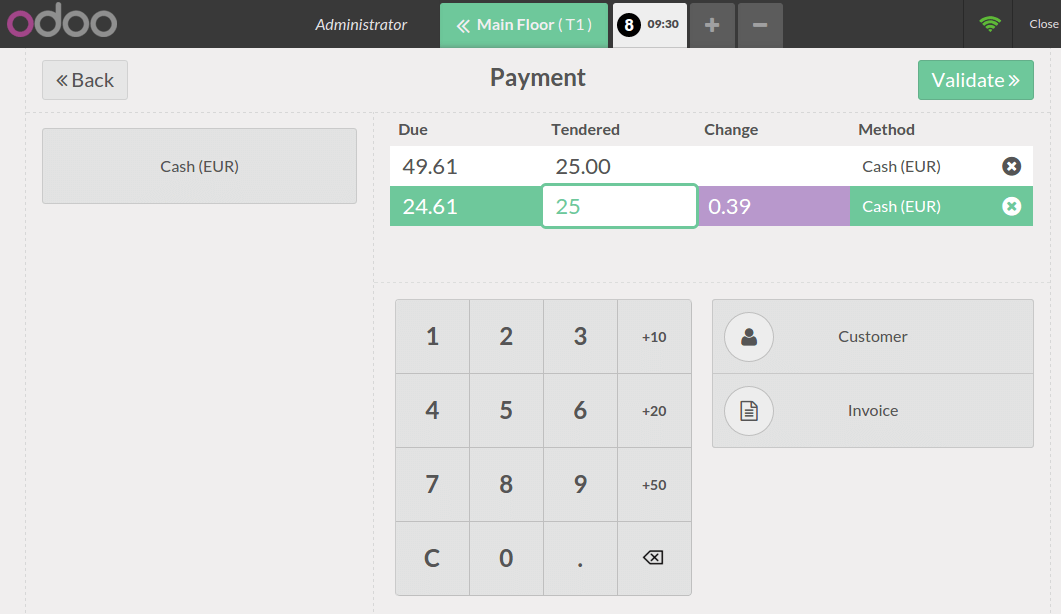1061x614 pixels.
Task: Click the Invoice document icon
Action: click(749, 411)
